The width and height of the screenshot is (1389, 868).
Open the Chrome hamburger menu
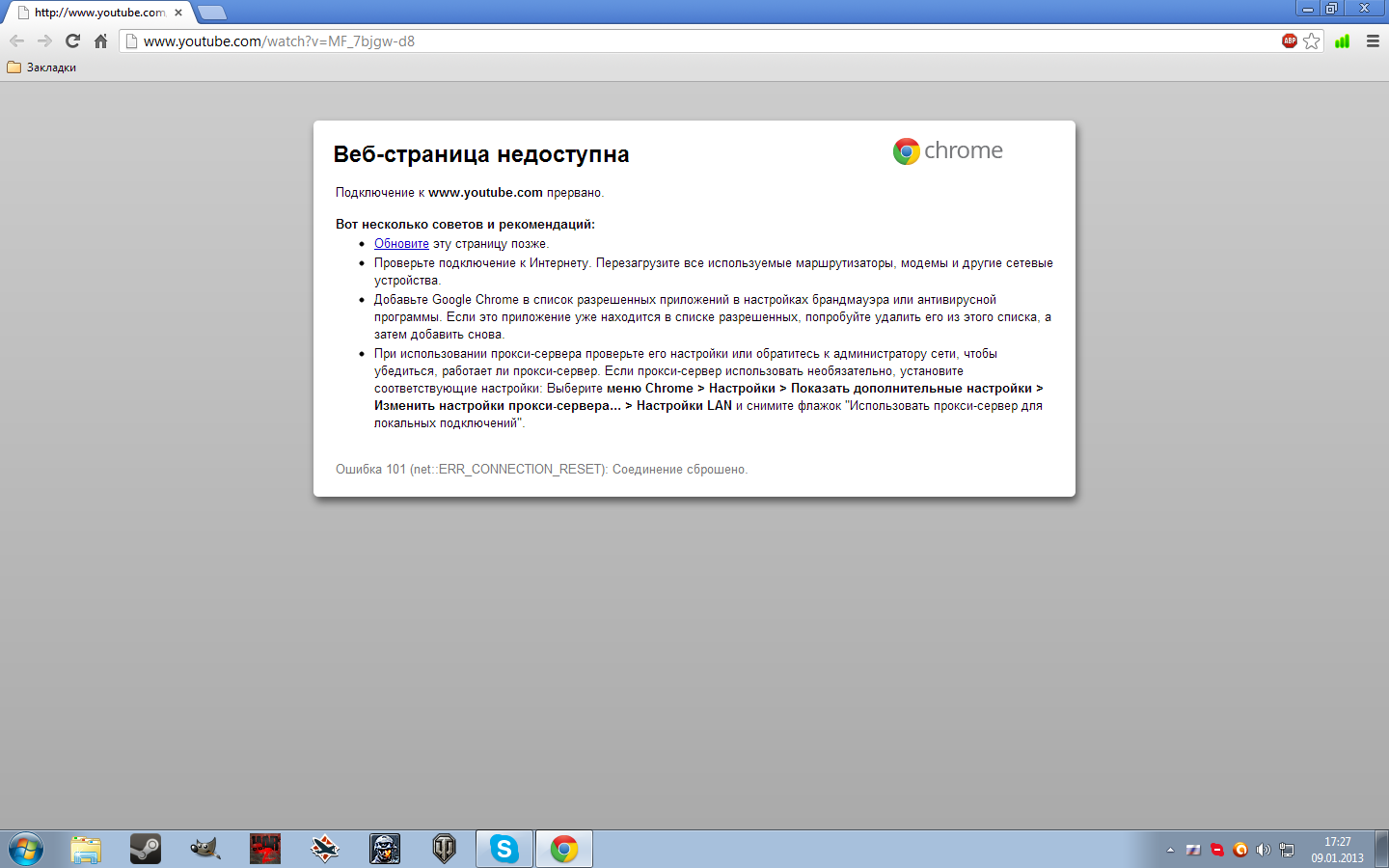click(x=1373, y=41)
